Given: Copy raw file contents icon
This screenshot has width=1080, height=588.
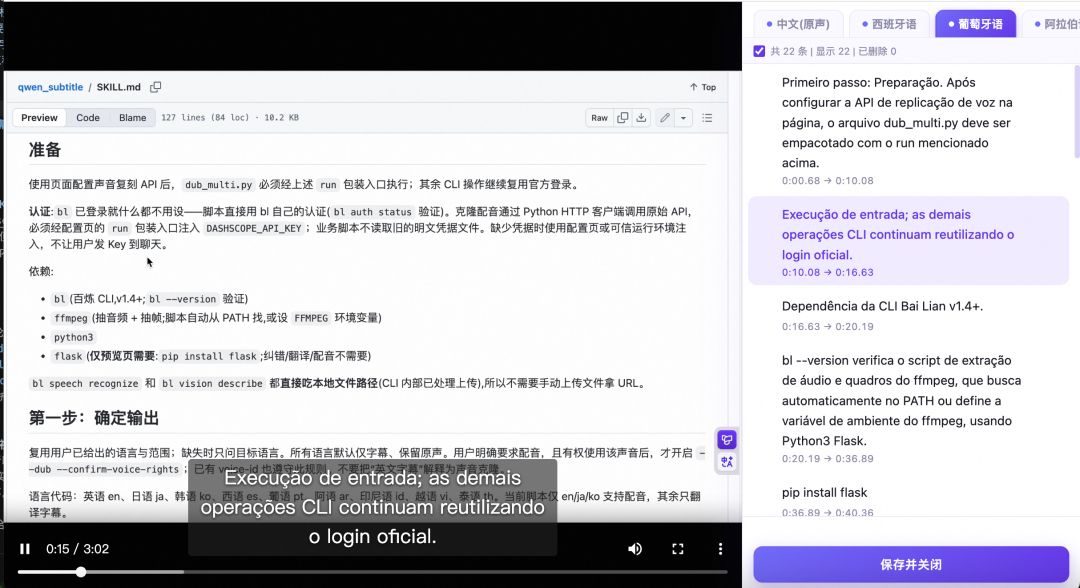Looking at the screenshot, I should [x=623, y=118].
